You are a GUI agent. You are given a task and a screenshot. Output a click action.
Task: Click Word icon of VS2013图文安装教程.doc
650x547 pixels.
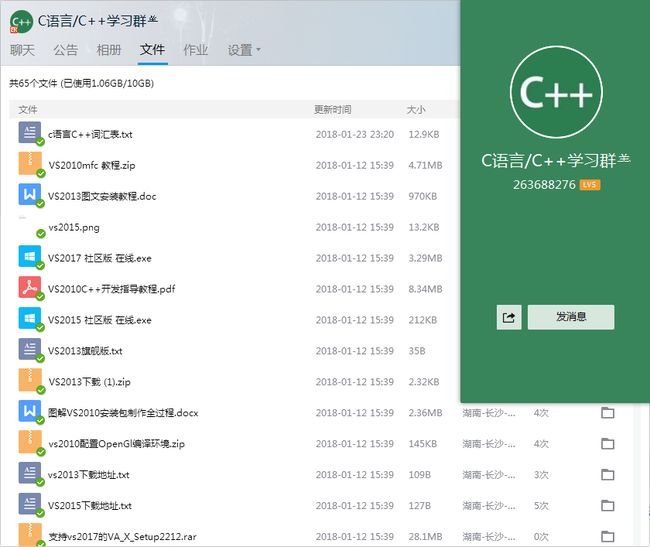pyautogui.click(x=30, y=194)
